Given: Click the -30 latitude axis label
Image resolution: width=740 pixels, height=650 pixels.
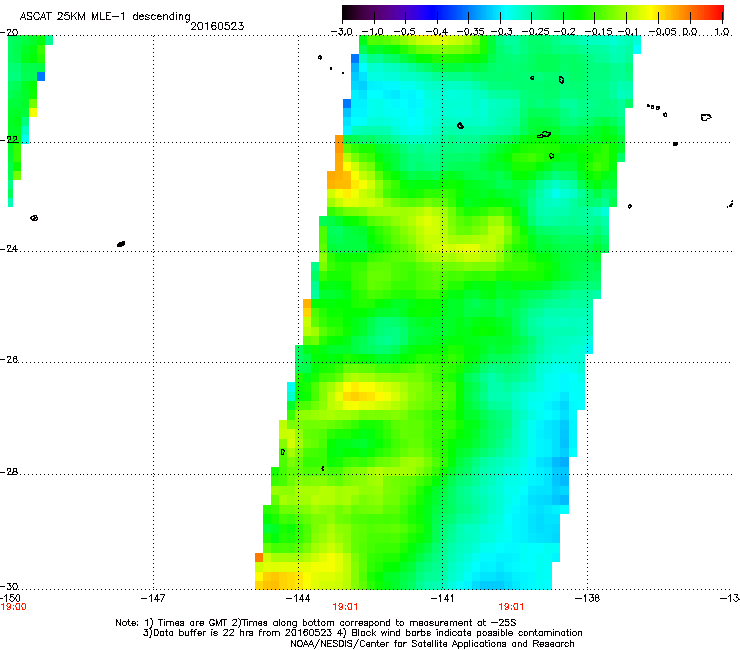Looking at the screenshot, I should click(x=9, y=586).
